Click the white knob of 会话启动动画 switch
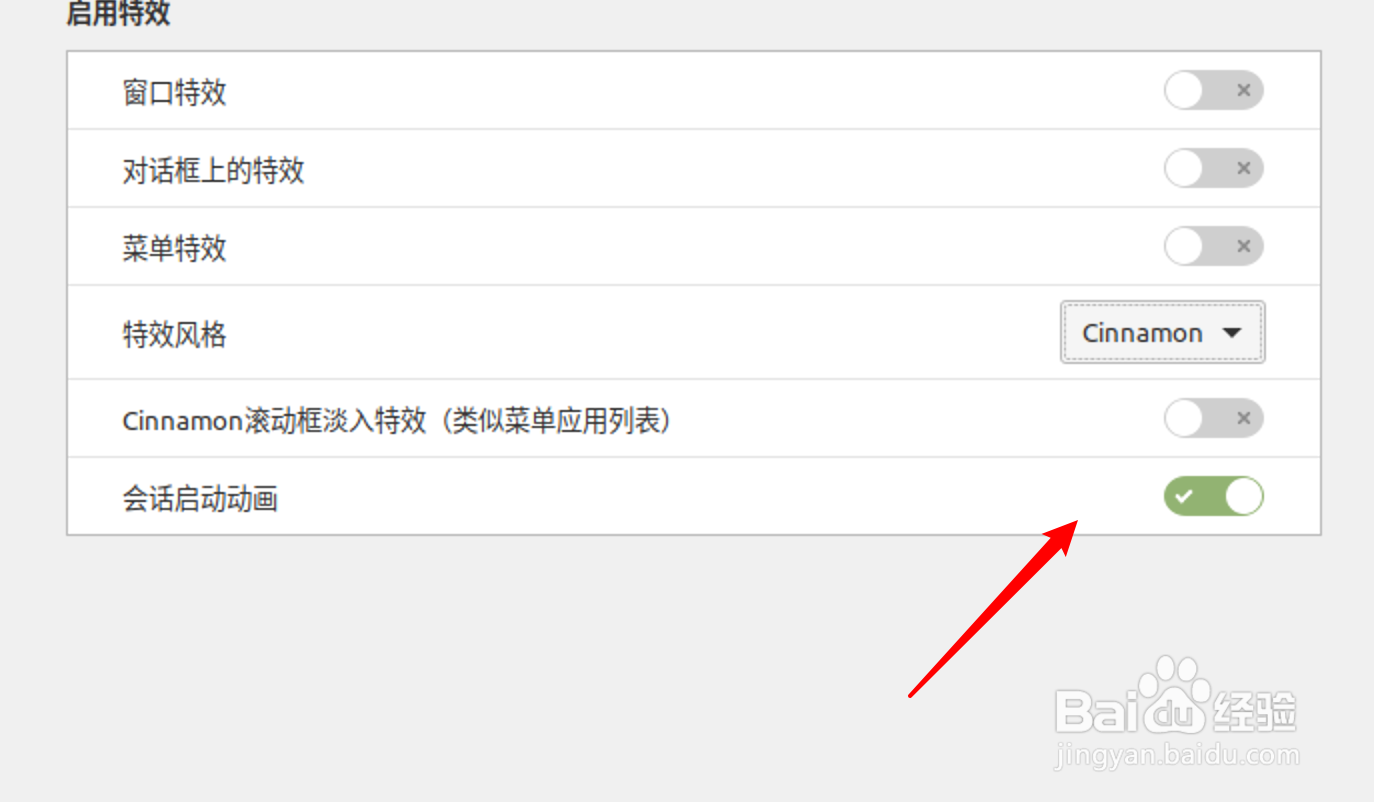Screen dimensions: 1374x802 [x=1244, y=496]
